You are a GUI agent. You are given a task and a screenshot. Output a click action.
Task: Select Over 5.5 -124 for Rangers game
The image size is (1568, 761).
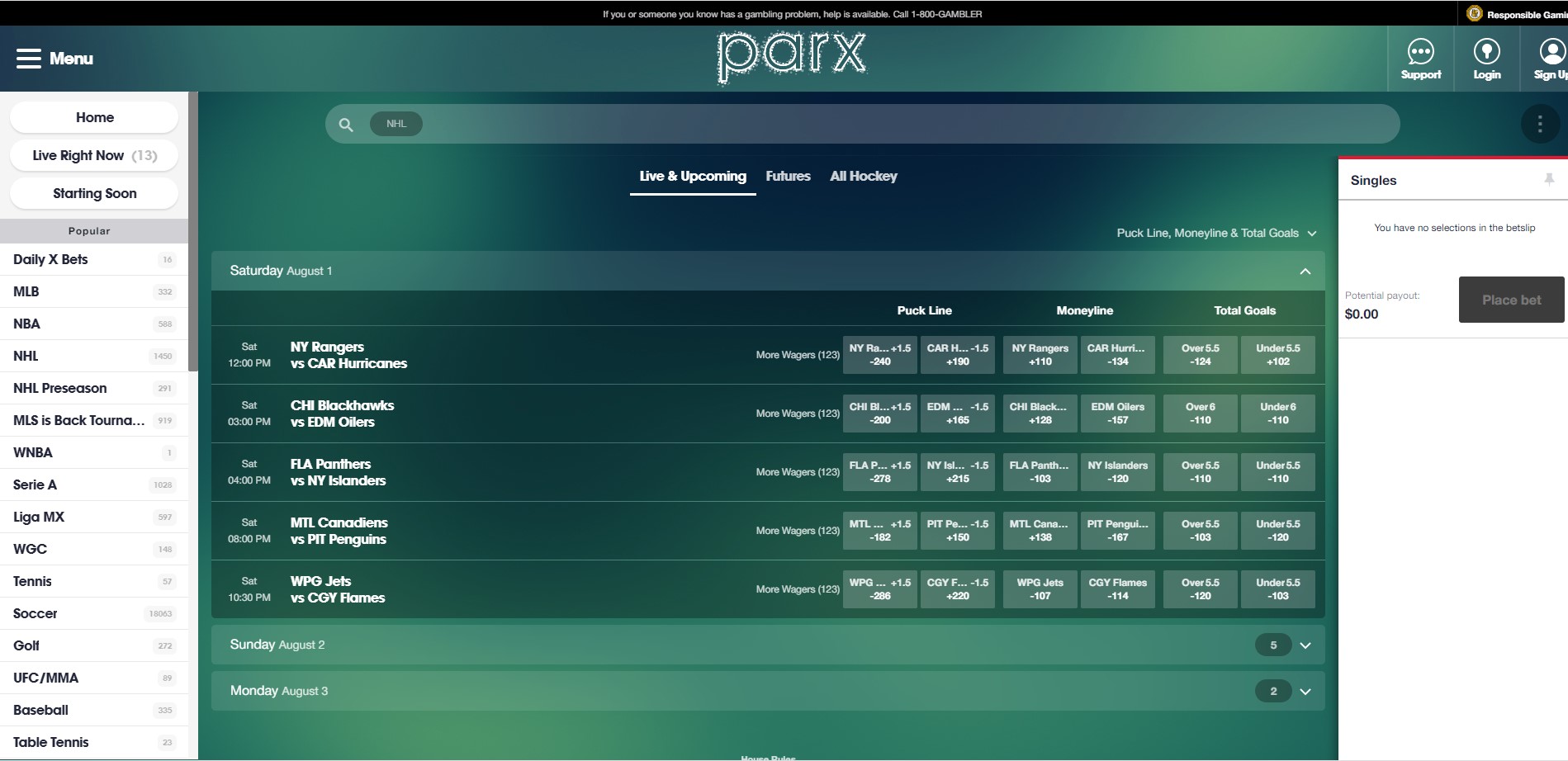tap(1201, 355)
